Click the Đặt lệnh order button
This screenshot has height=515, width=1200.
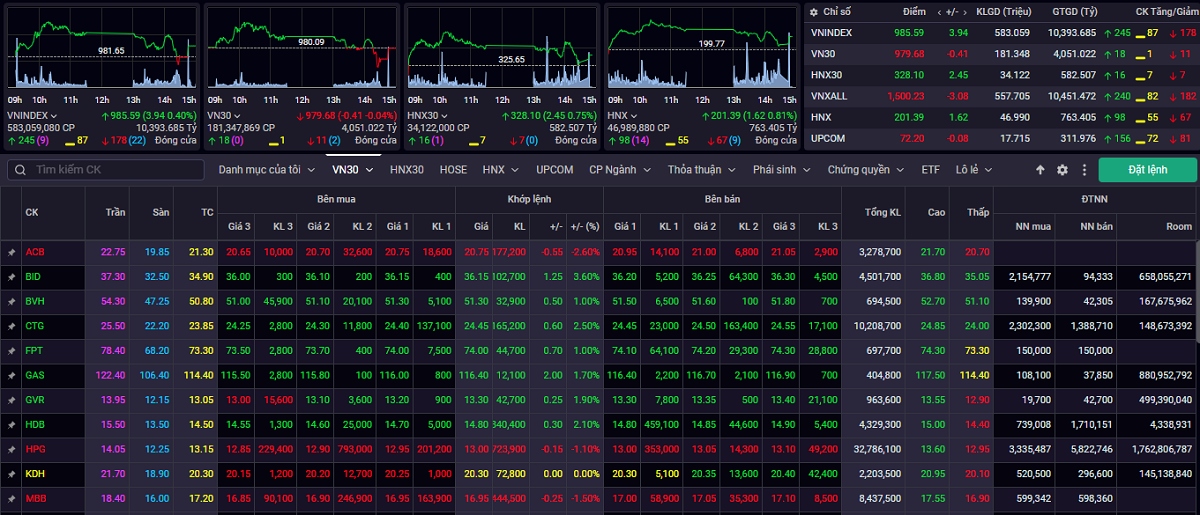click(1147, 170)
